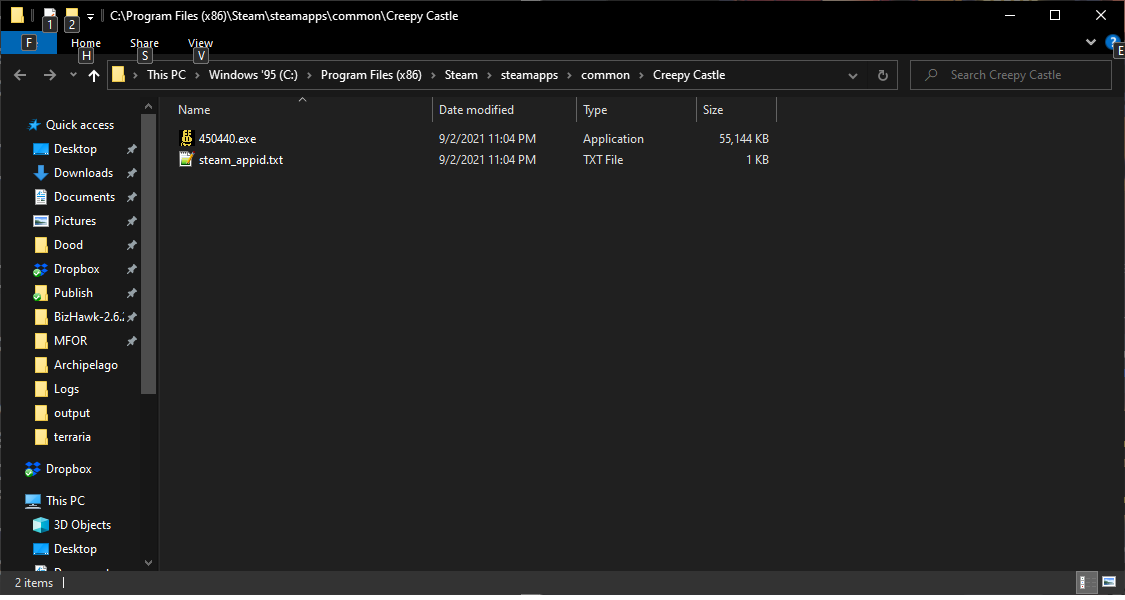This screenshot has height=600, width=1125.
Task: Launch the 450440.exe application
Action: point(225,138)
